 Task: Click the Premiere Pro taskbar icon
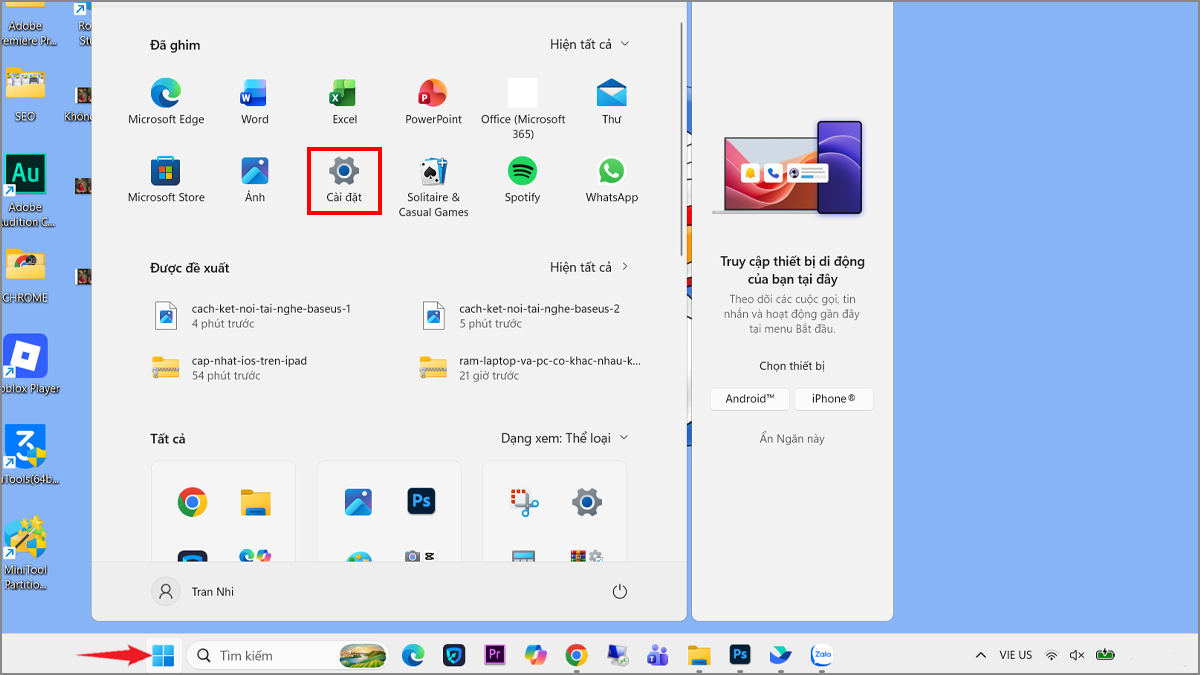tap(493, 655)
